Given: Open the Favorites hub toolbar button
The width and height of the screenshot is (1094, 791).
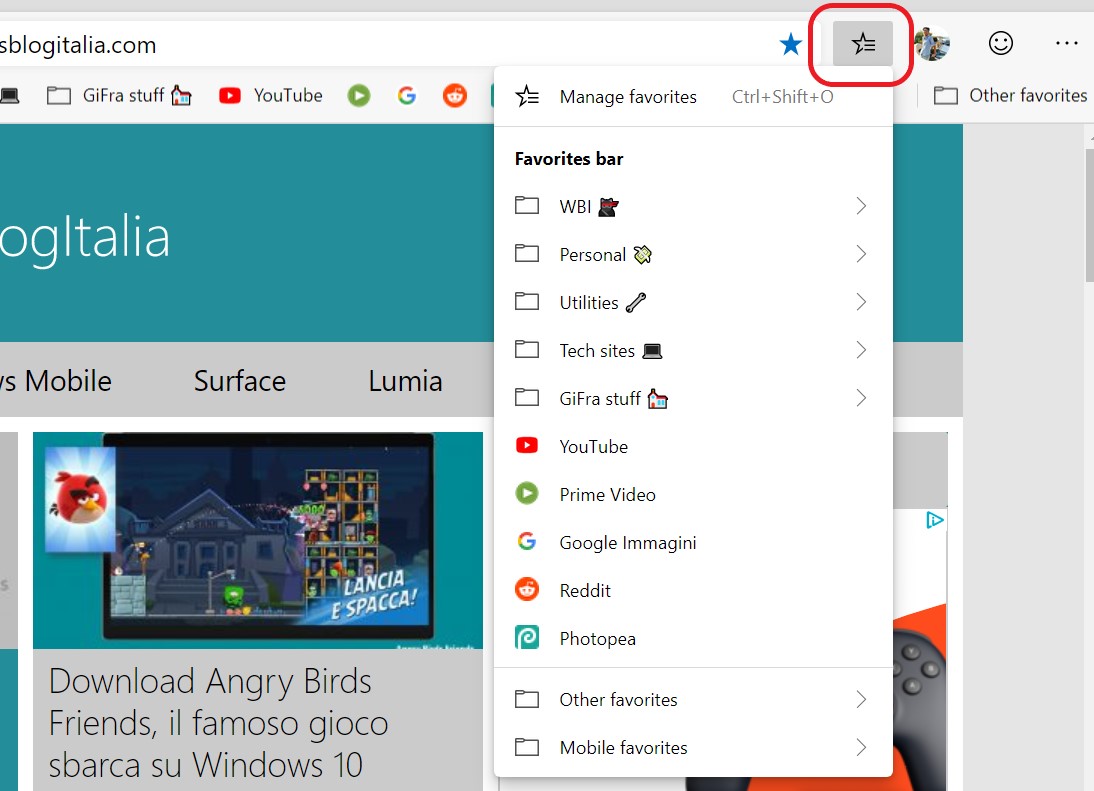Looking at the screenshot, I should pyautogui.click(x=863, y=44).
